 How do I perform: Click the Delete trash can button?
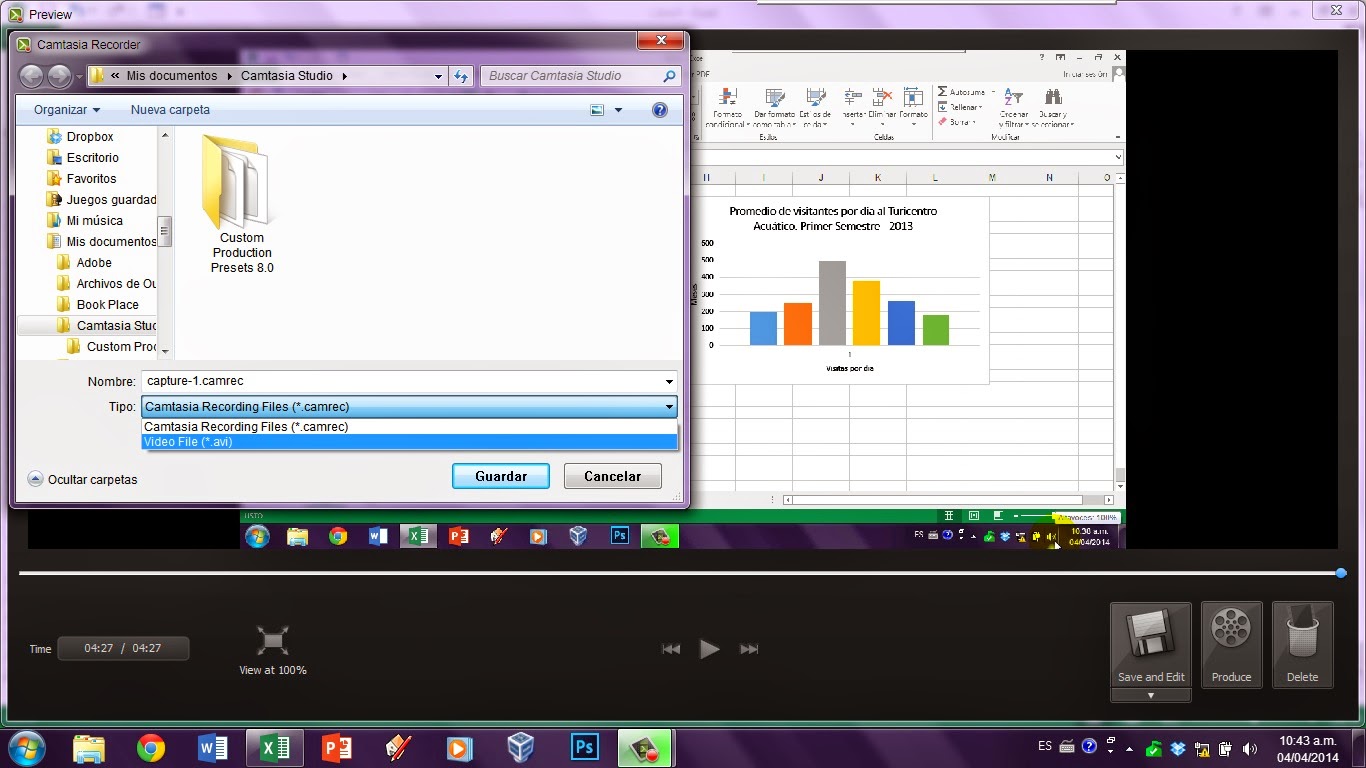pyautogui.click(x=1302, y=645)
